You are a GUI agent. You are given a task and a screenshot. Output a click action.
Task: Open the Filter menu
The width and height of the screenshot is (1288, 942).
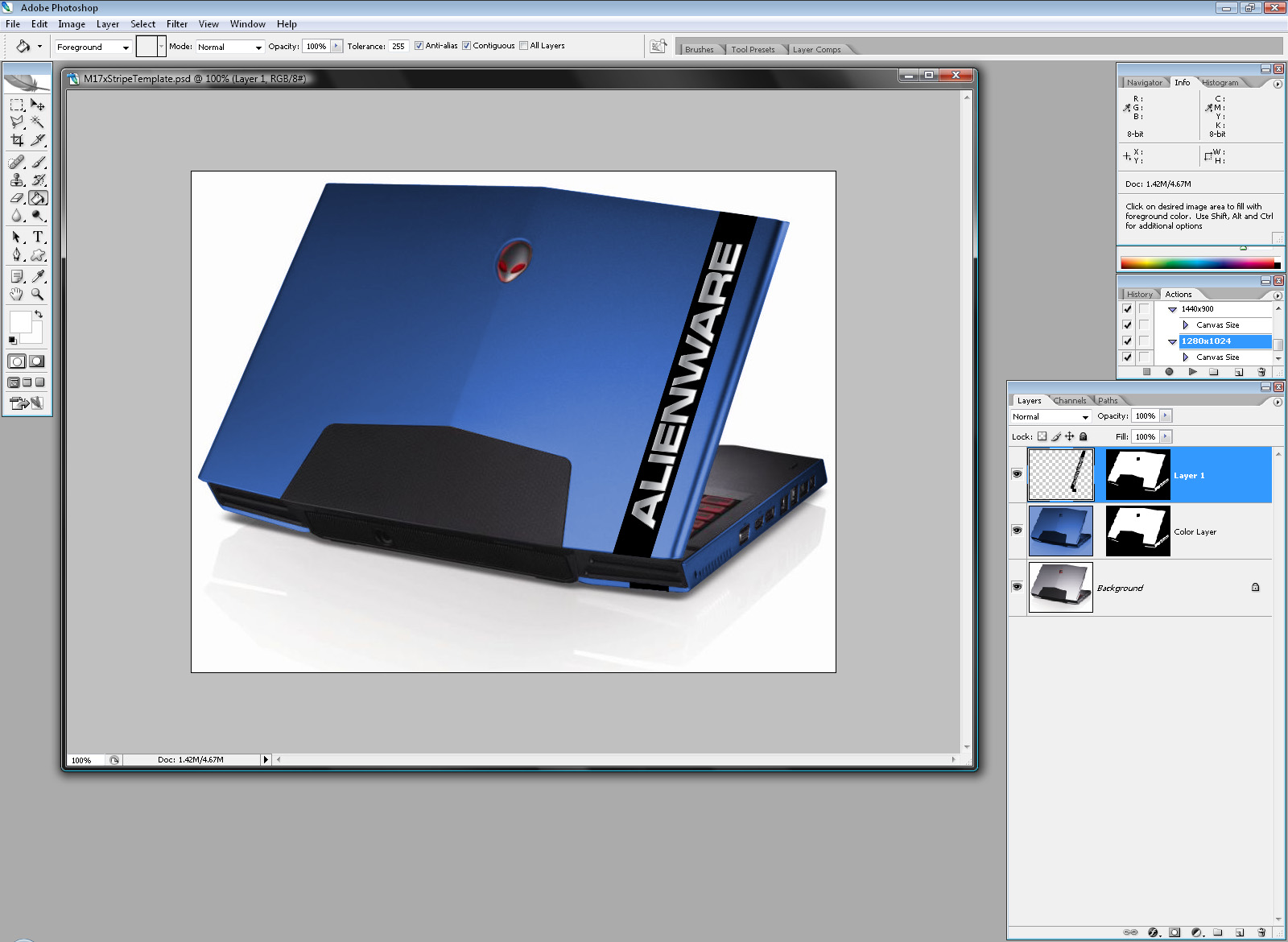pyautogui.click(x=177, y=24)
